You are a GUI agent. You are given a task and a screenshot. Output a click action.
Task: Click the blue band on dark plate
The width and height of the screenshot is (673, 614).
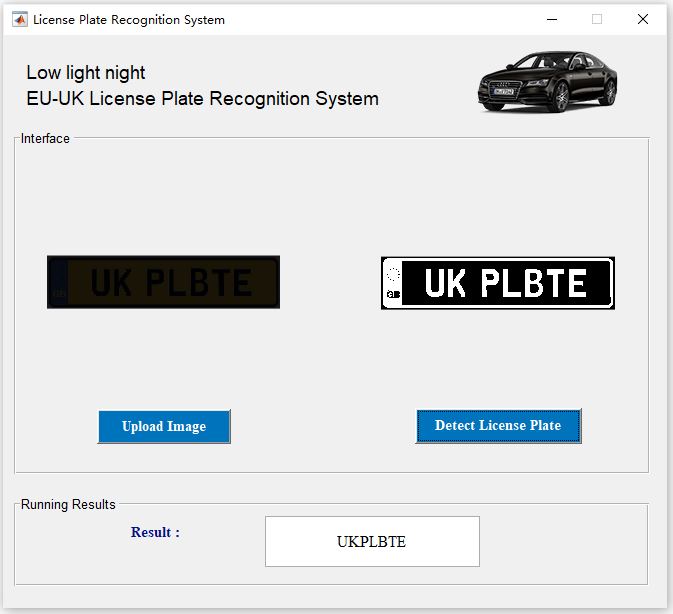tap(59, 282)
